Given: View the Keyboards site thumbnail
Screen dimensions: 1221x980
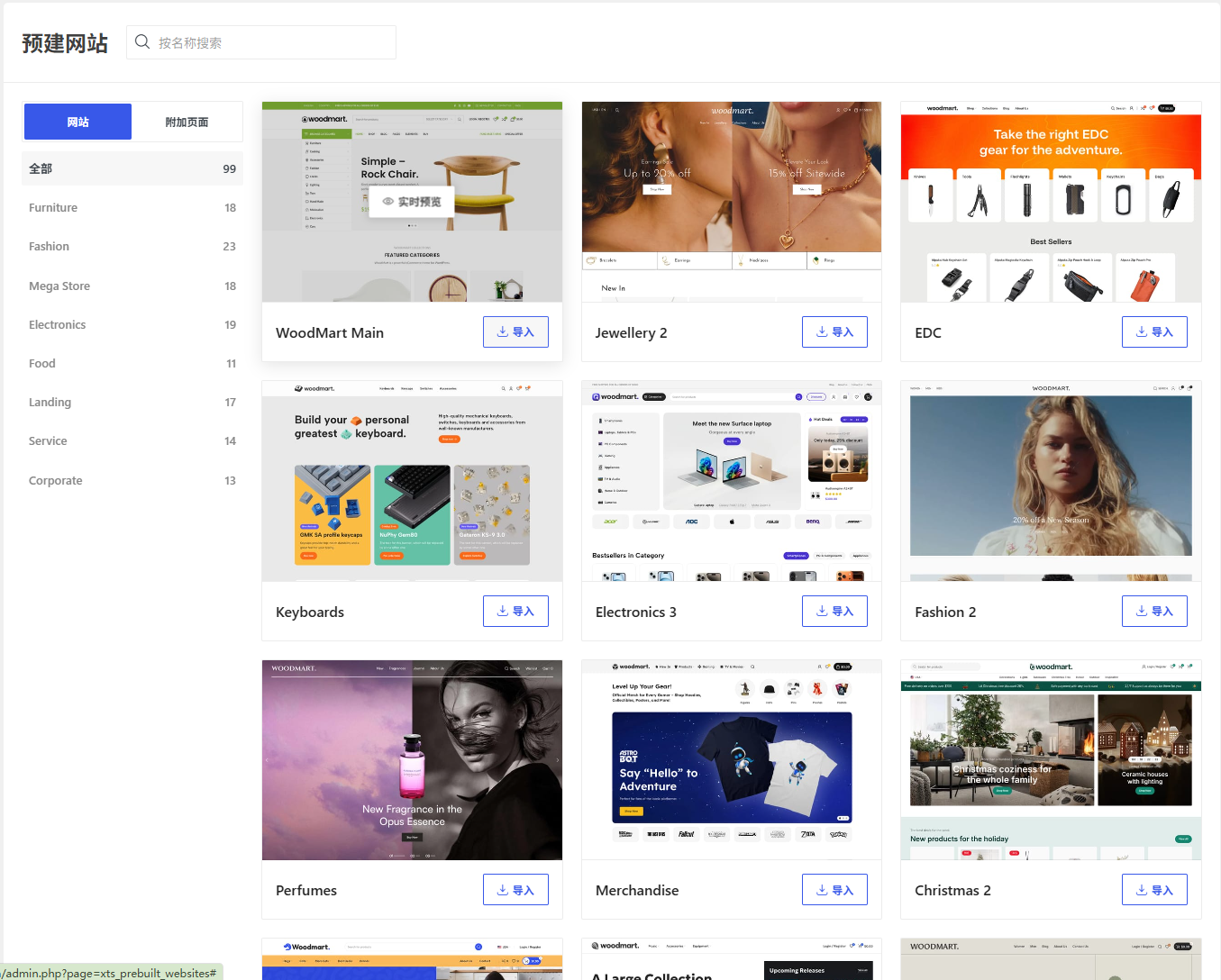Looking at the screenshot, I should pos(412,481).
